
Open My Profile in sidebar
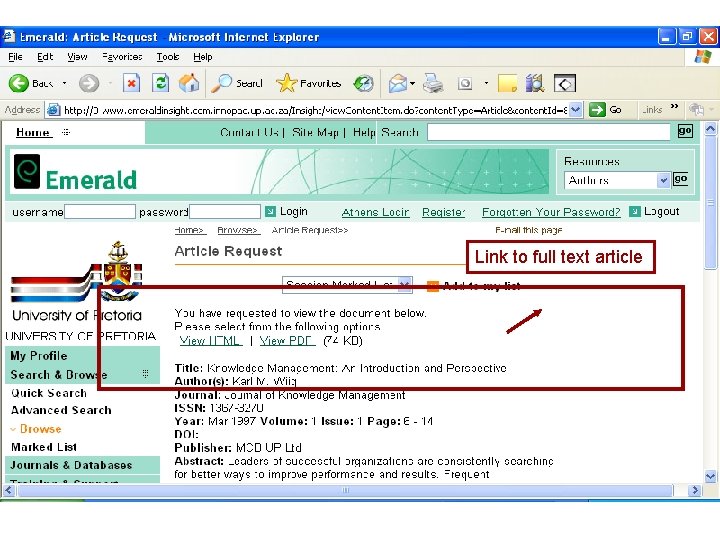click(x=39, y=356)
